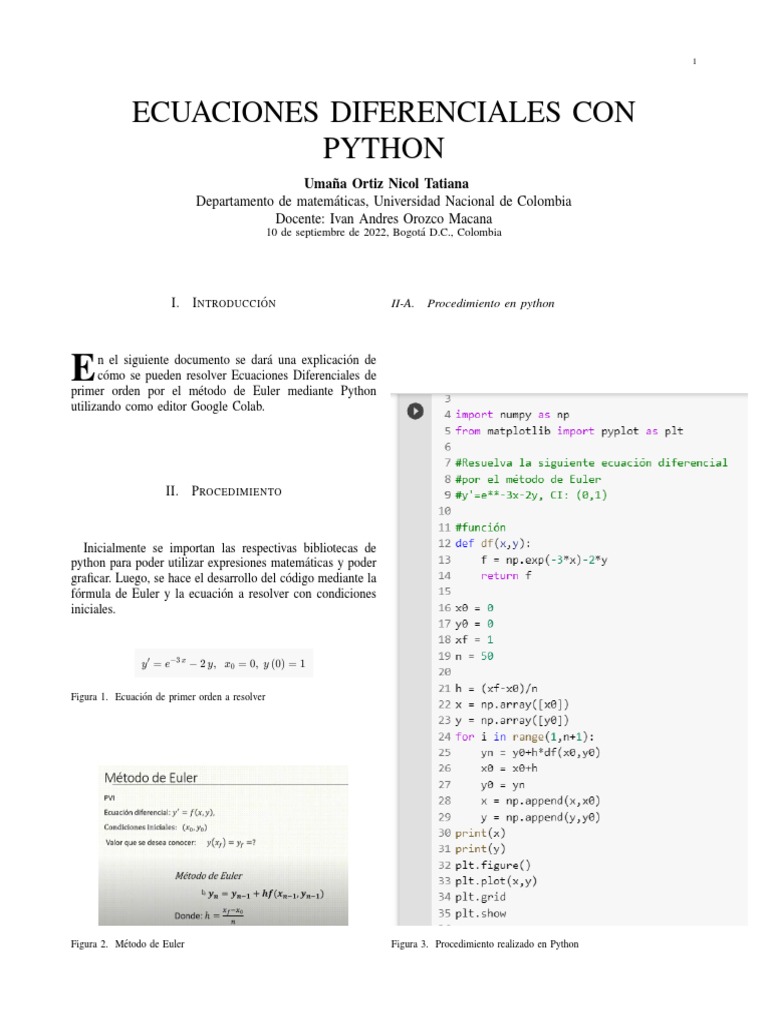Click code line 'x0 = 0'
Image resolution: width=768 pixels, height=1024 pixels.
point(474,608)
